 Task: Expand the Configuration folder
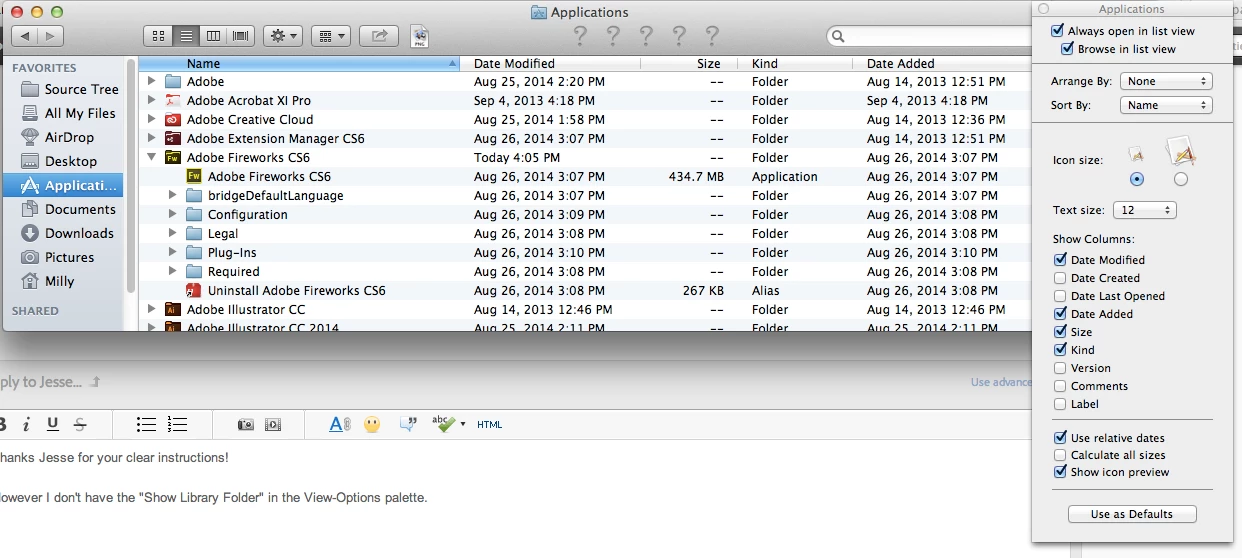173,214
